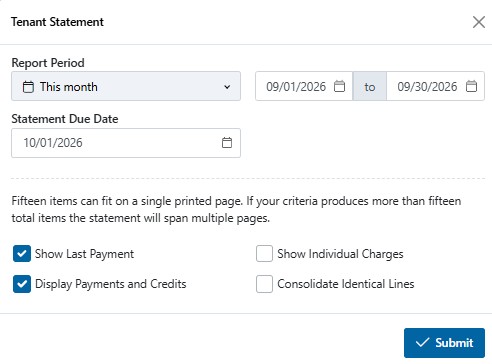This screenshot has width=492, height=364.
Task: Open calendar picker for start date 09/01/2026
Action: [x=339, y=86]
